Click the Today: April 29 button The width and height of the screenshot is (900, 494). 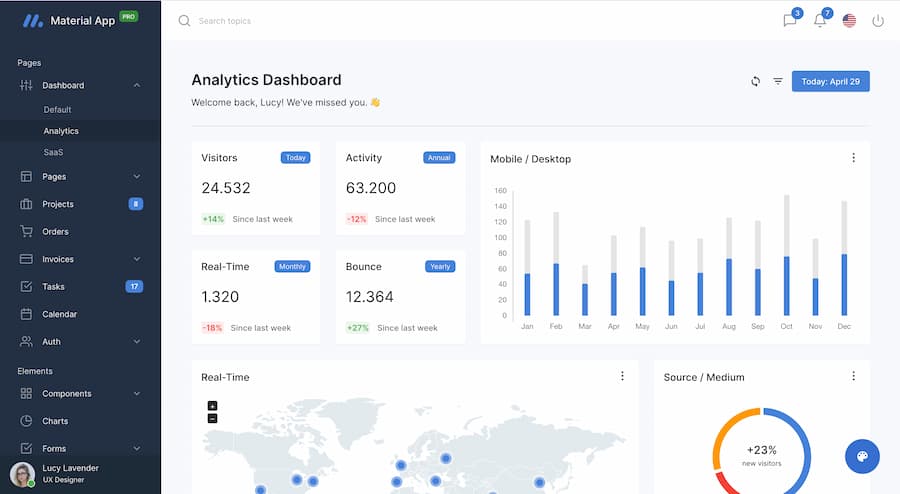point(830,81)
